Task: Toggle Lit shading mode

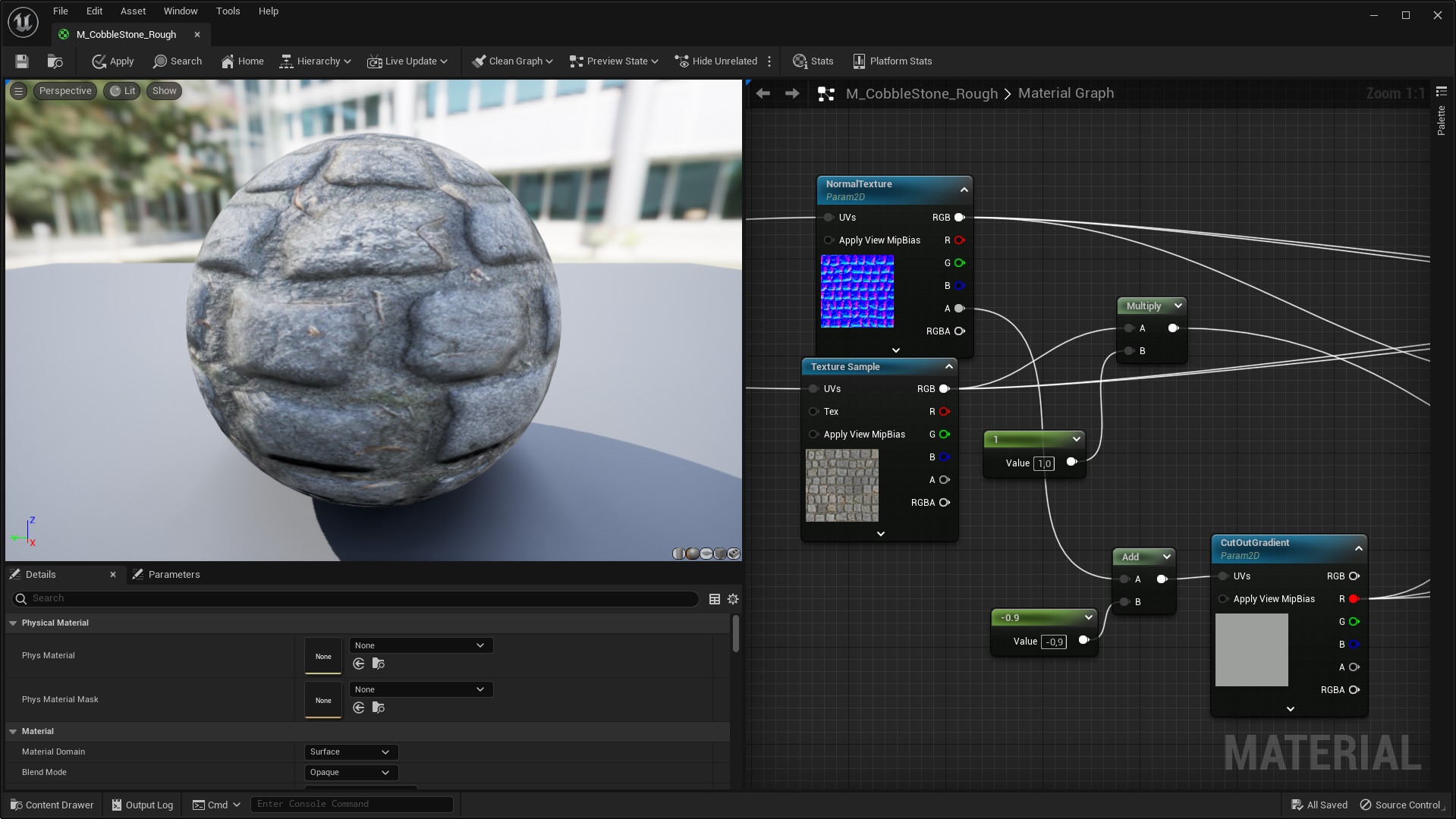Action: point(121,90)
